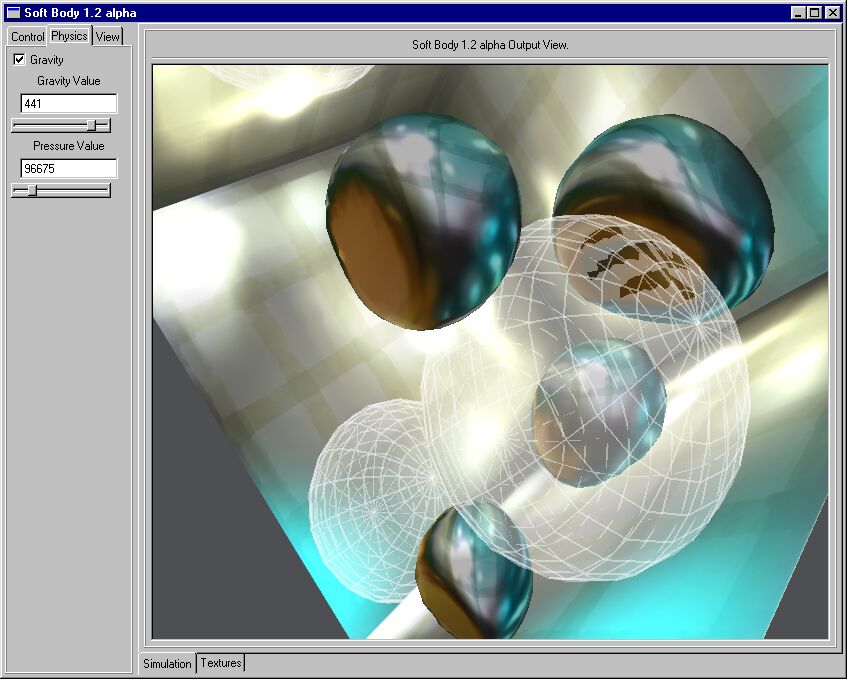
Task: Disable the Gravity checkbox
Action: (19, 60)
